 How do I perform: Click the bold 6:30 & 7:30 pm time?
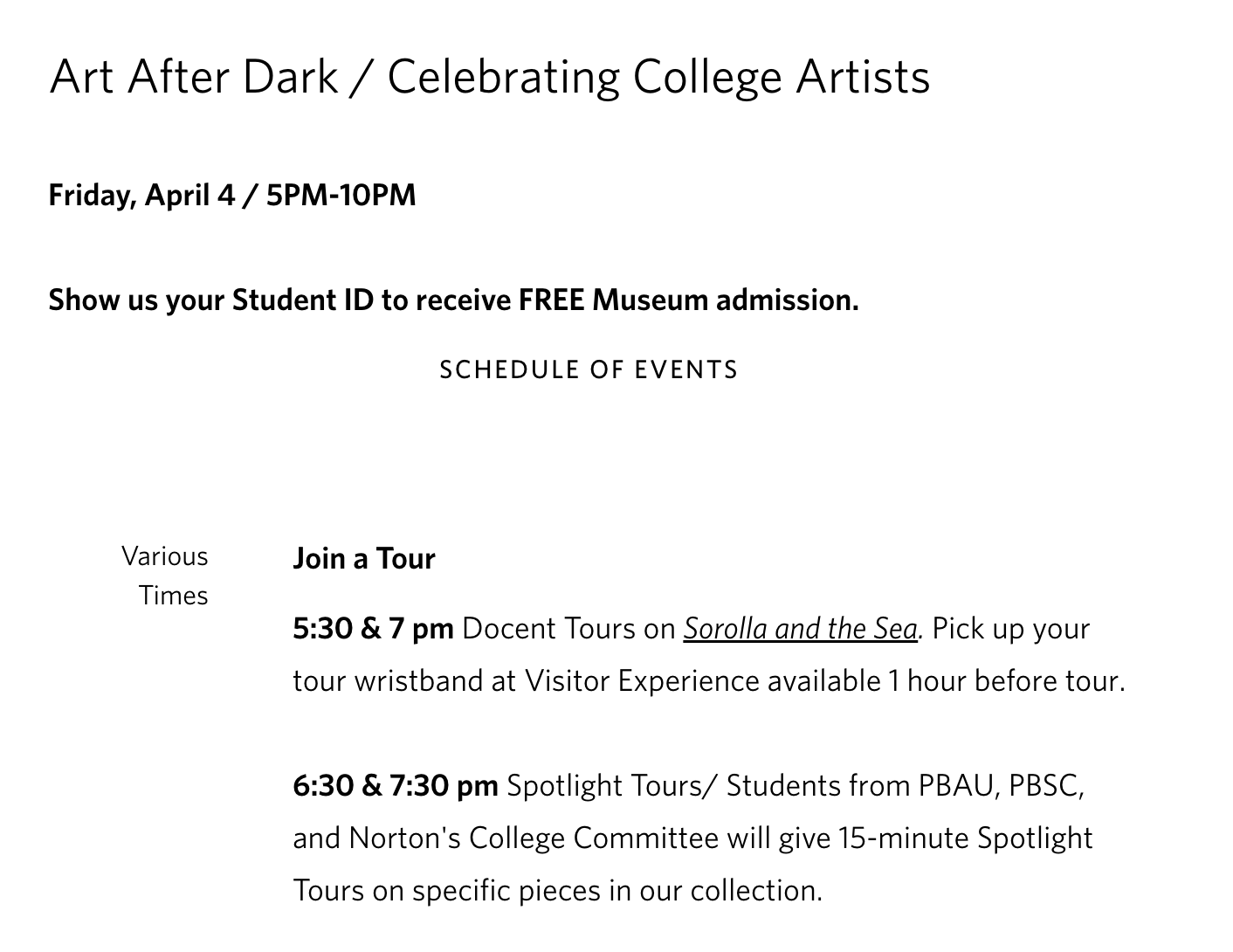click(395, 786)
